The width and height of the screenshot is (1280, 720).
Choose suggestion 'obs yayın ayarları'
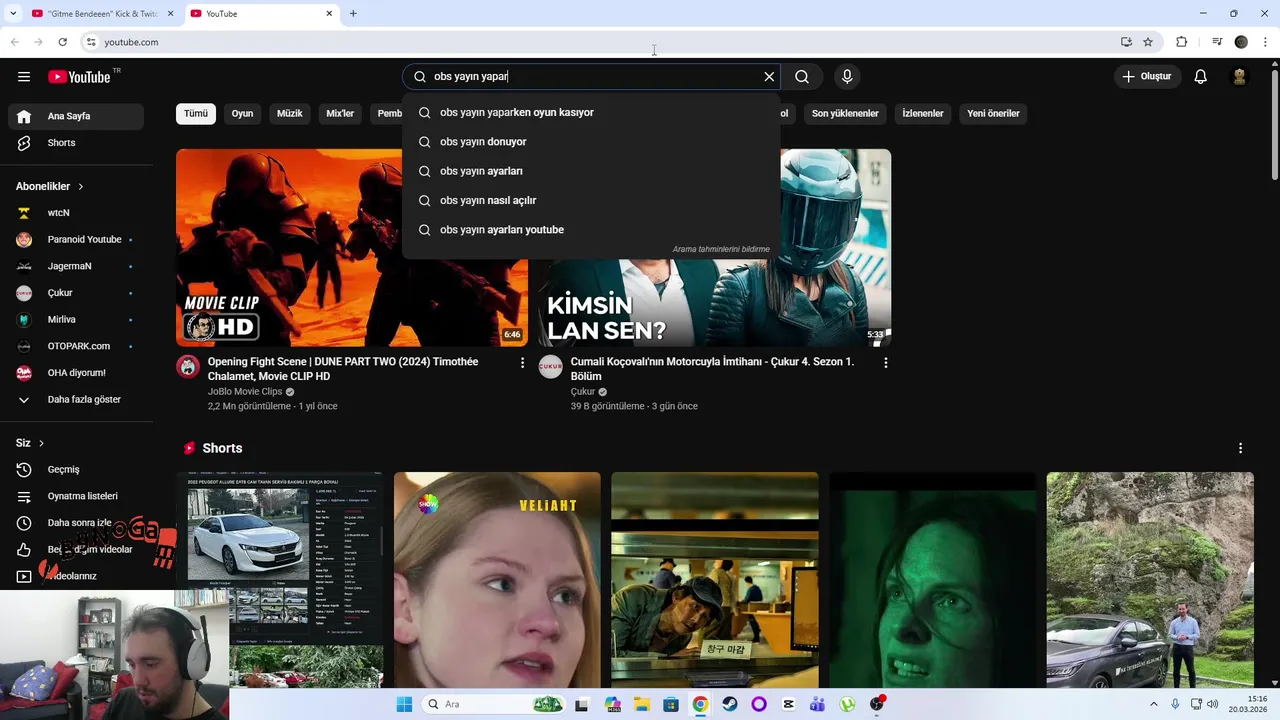click(x=591, y=171)
